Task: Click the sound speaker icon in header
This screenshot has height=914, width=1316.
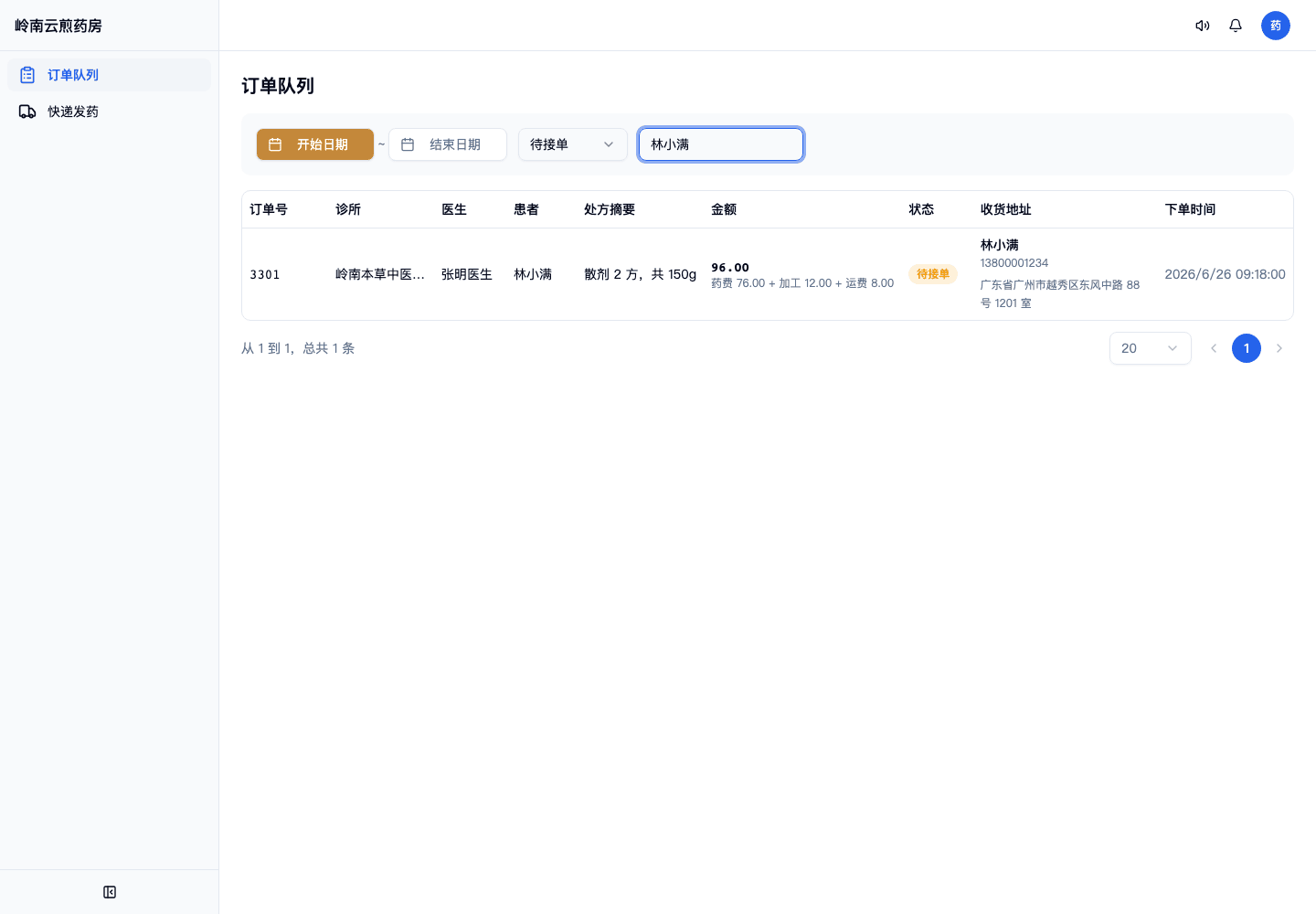Action: pyautogui.click(x=1203, y=26)
